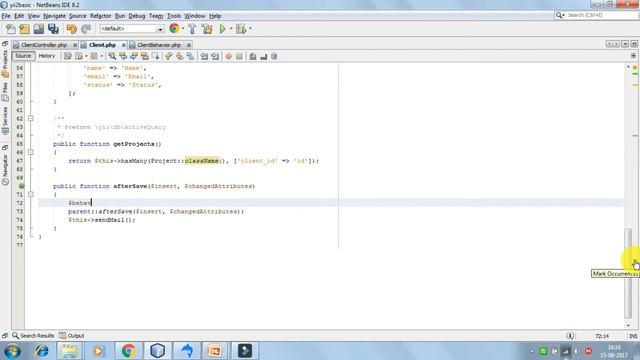Click the Previous Bookmark icon

coord(169,56)
